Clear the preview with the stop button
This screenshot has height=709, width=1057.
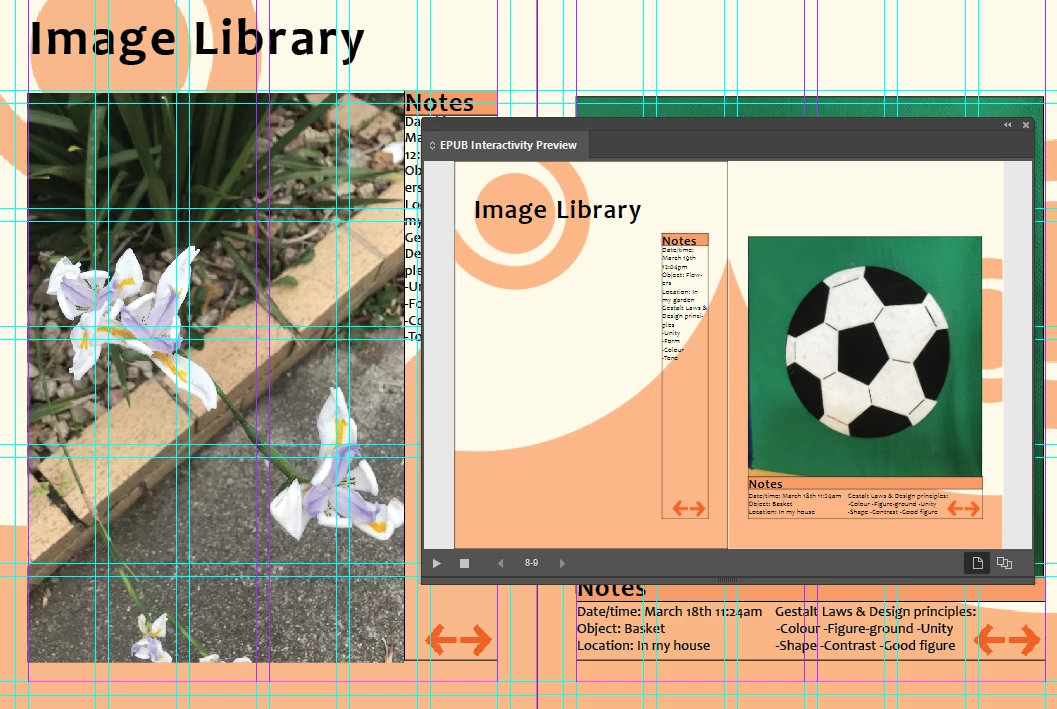pos(464,563)
